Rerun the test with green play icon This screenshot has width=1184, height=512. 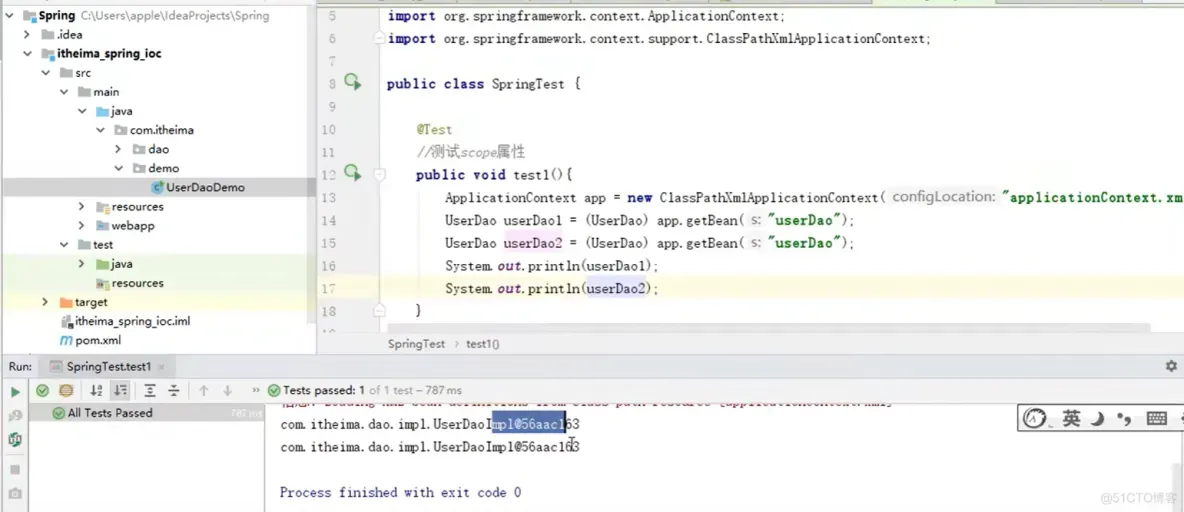point(14,391)
